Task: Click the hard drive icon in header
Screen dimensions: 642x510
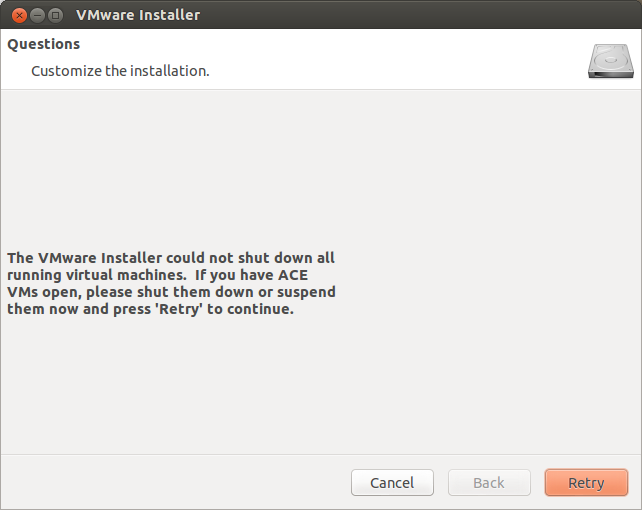Action: [610, 61]
